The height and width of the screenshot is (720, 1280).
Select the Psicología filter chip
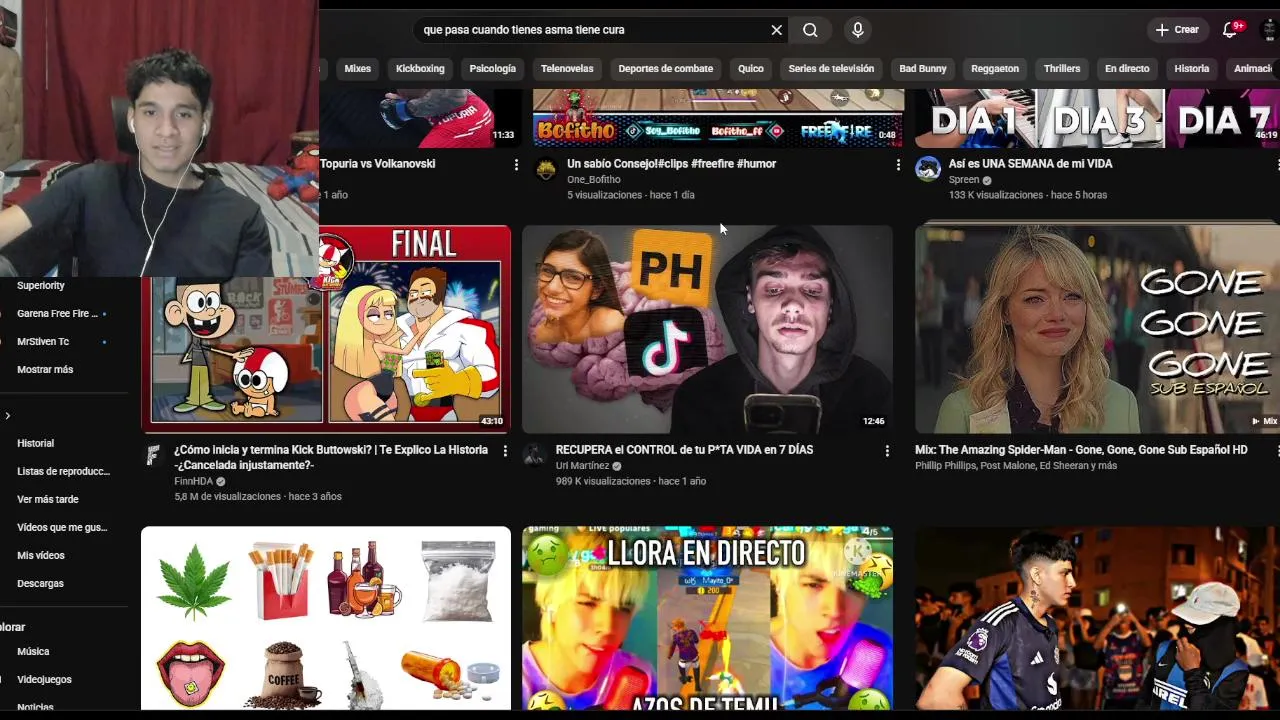[x=492, y=69]
